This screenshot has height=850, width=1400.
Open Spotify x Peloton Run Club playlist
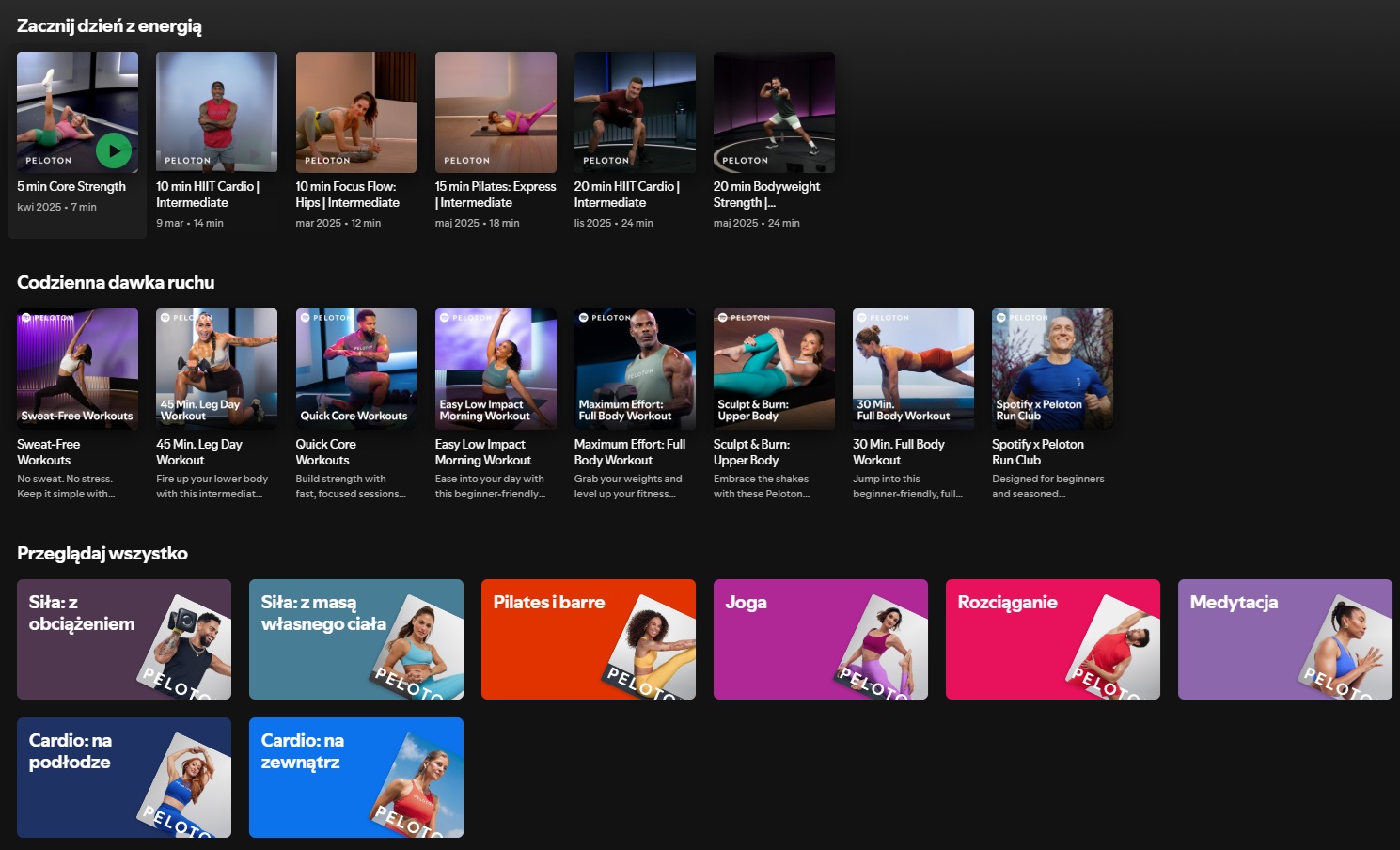[1052, 369]
